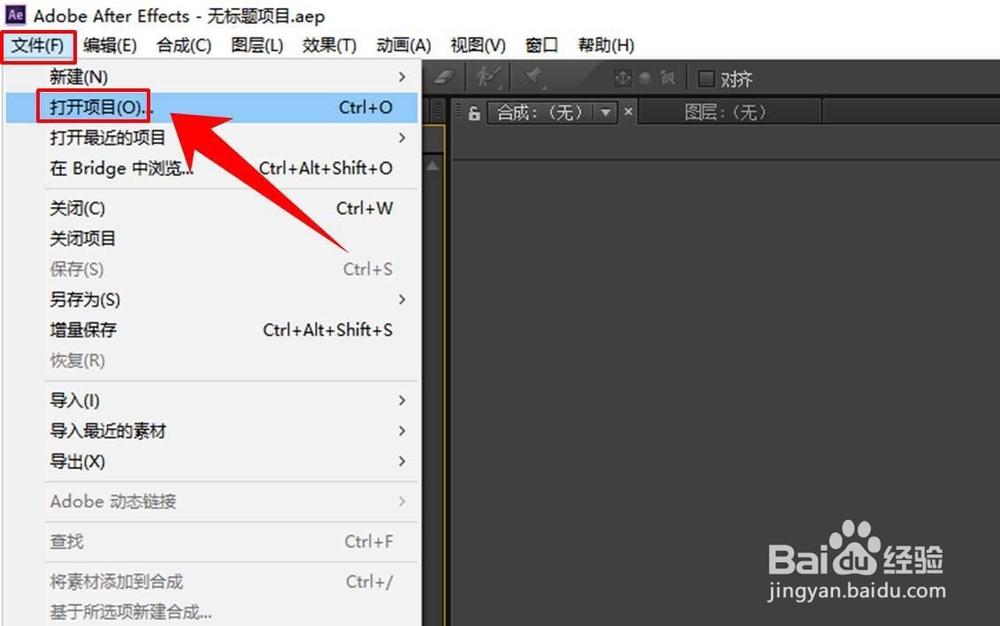
Task: Choose 在 Bridge 中浏览... entry
Action: [212, 168]
